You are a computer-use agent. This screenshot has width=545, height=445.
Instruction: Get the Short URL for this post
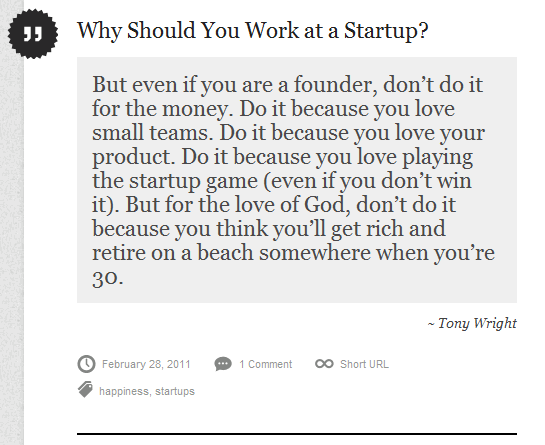point(364,364)
